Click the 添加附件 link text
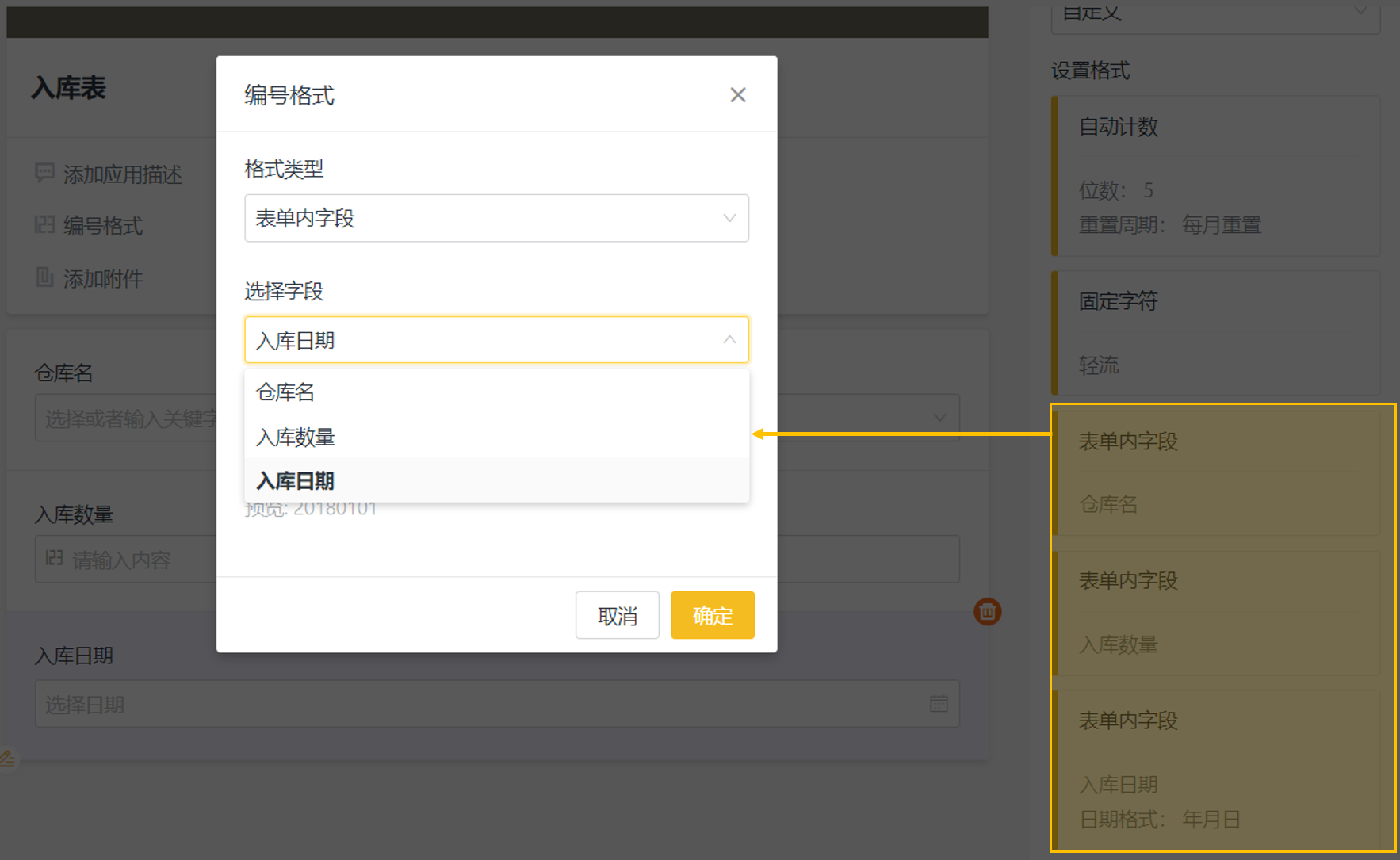 click(x=103, y=279)
